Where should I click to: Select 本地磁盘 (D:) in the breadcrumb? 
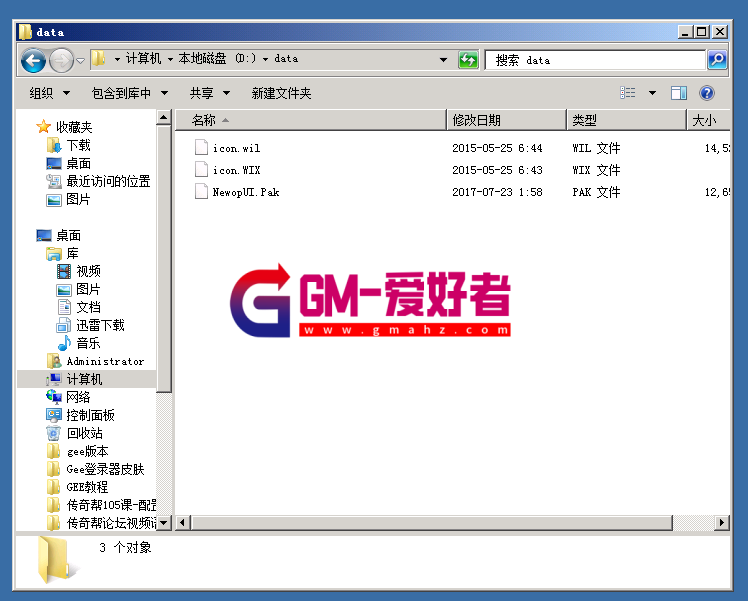(x=217, y=59)
